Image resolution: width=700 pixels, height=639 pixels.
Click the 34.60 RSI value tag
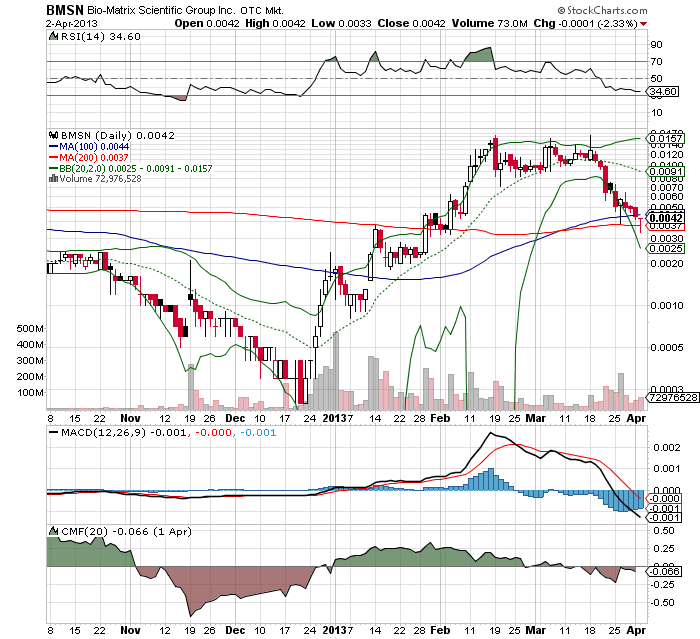pos(663,92)
